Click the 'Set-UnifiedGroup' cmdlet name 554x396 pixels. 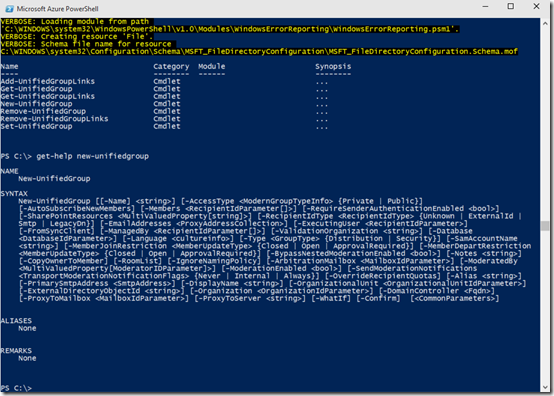(36, 126)
